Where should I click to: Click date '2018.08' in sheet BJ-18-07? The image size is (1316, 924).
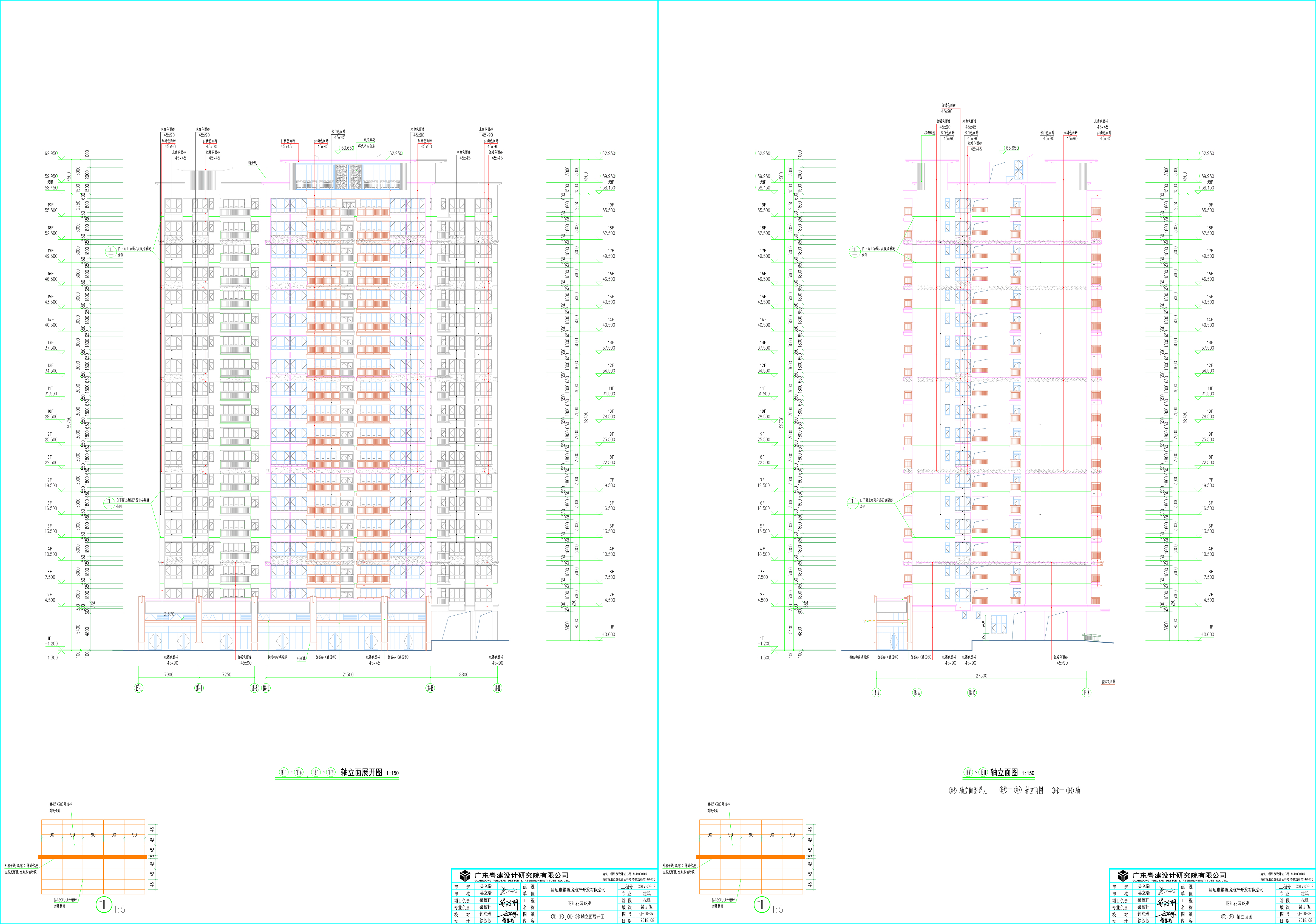(647, 920)
